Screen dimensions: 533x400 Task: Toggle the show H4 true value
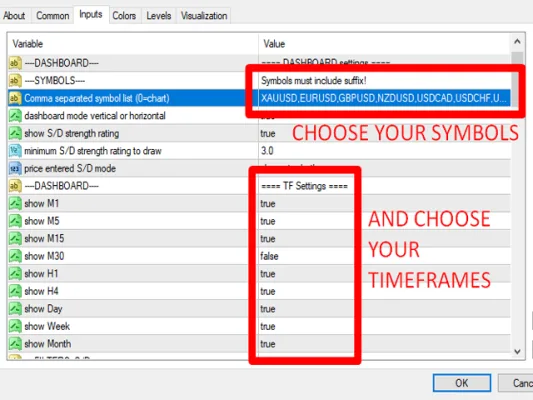(x=268, y=291)
